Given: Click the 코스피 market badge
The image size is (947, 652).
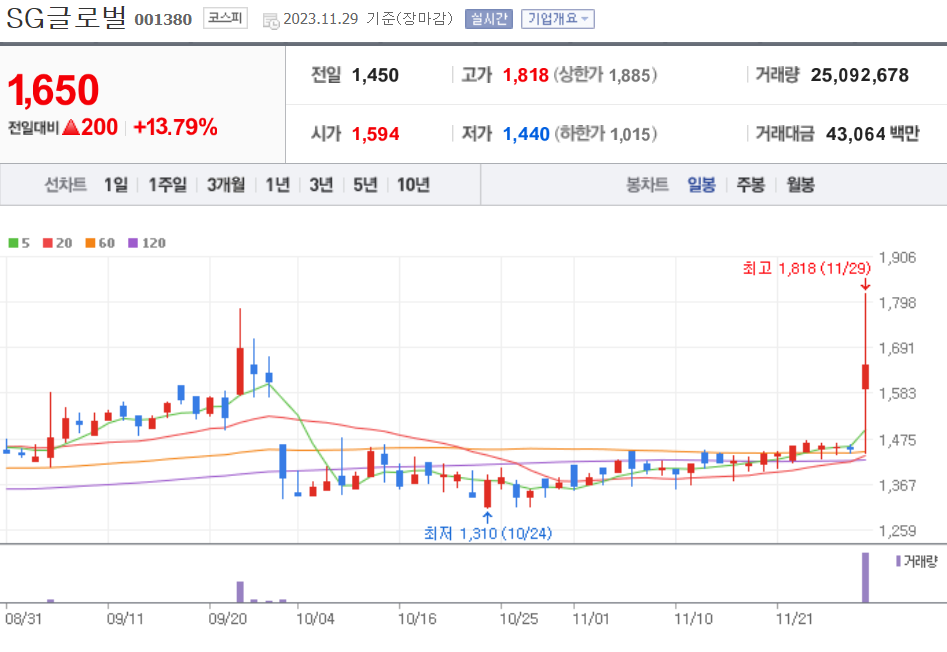Looking at the screenshot, I should (x=225, y=18).
